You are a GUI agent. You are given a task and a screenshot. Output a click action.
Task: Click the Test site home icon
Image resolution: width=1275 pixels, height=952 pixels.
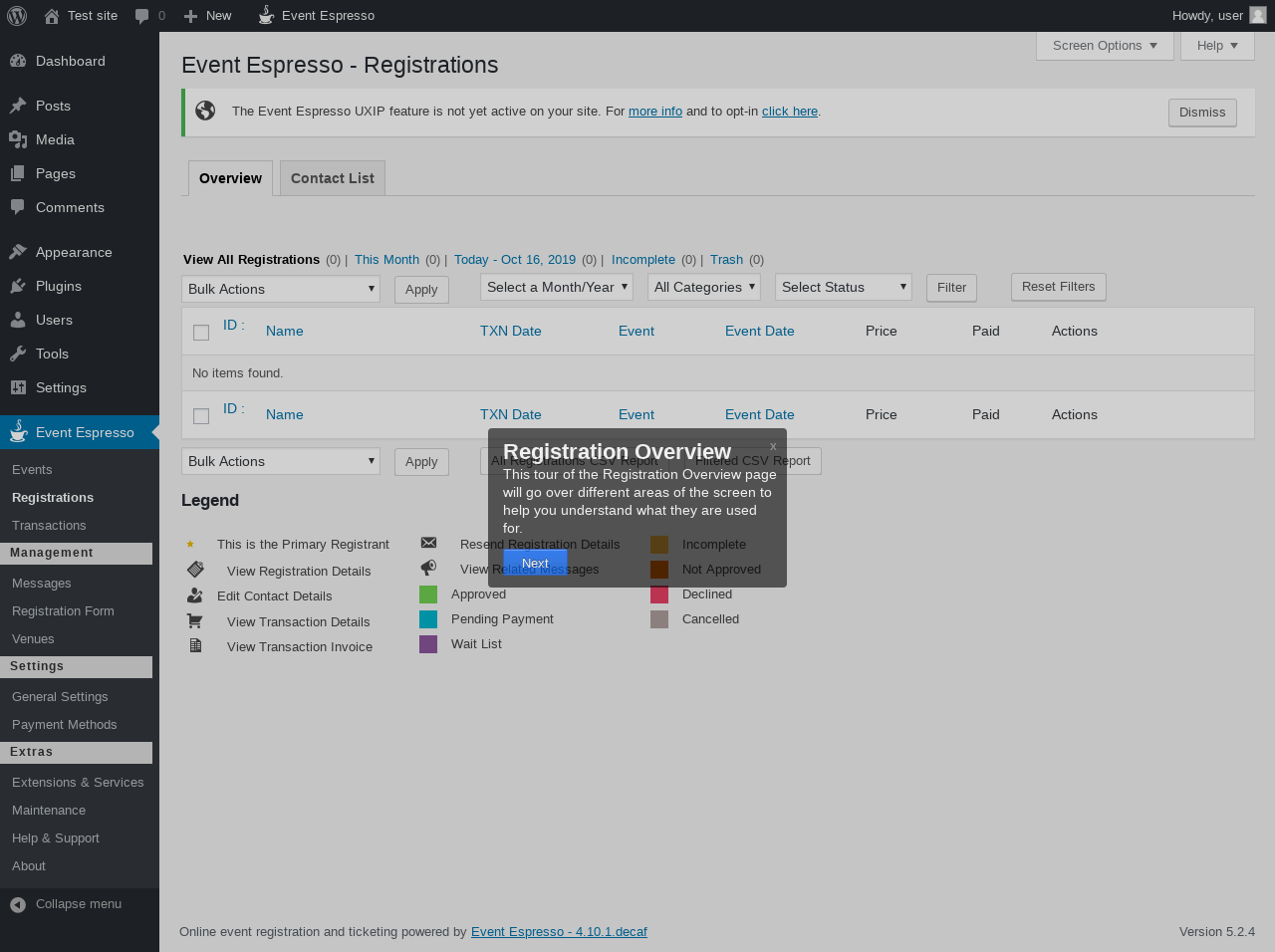(52, 16)
